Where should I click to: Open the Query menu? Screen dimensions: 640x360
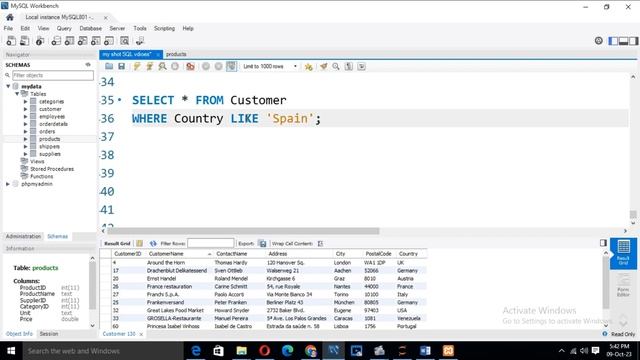tap(64, 28)
